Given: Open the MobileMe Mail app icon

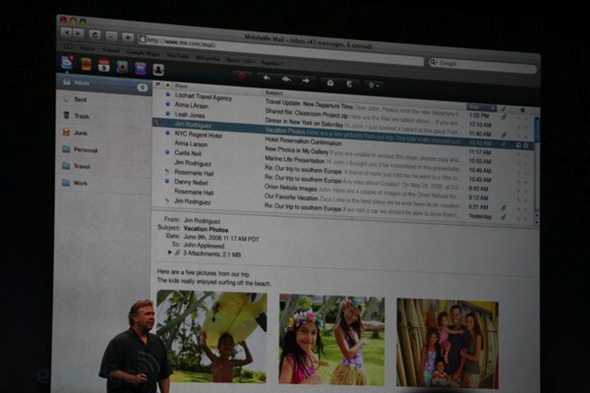Looking at the screenshot, I should (67, 62).
